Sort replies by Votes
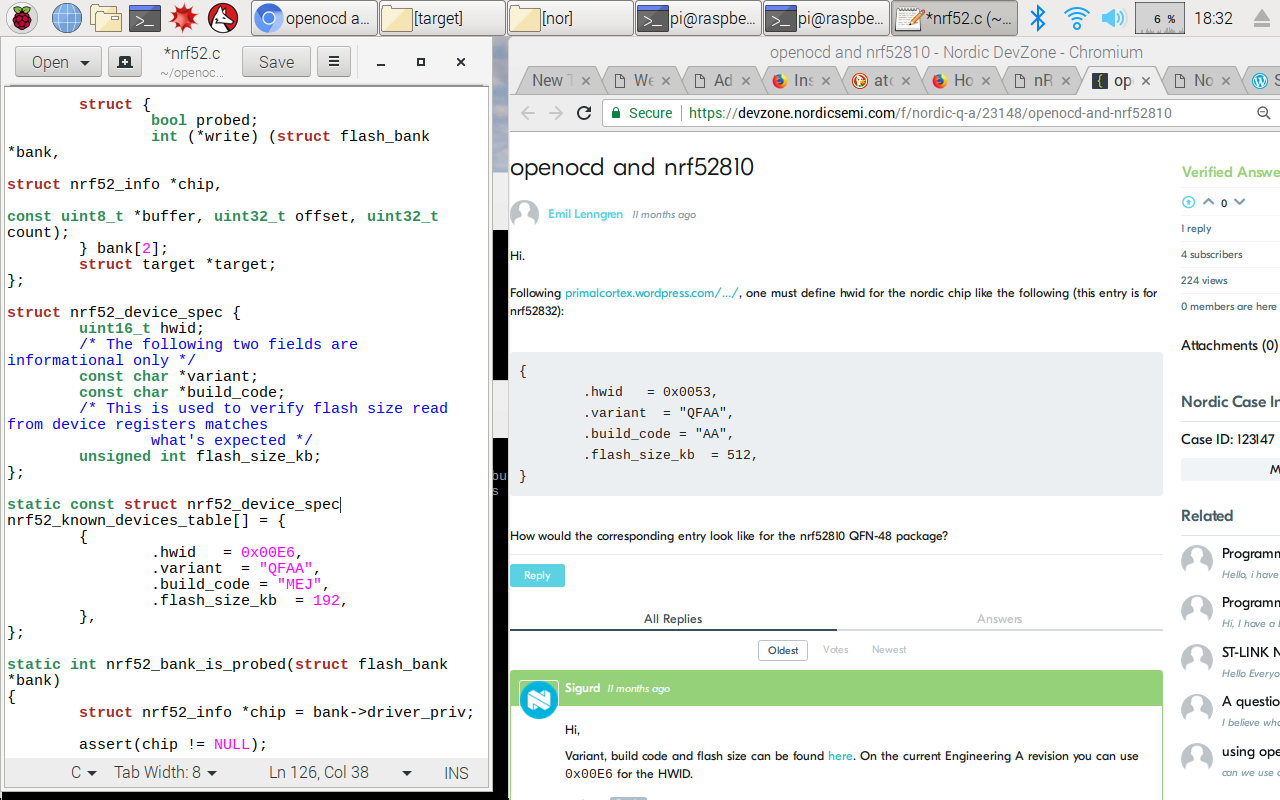The height and width of the screenshot is (800, 1280). (x=836, y=650)
